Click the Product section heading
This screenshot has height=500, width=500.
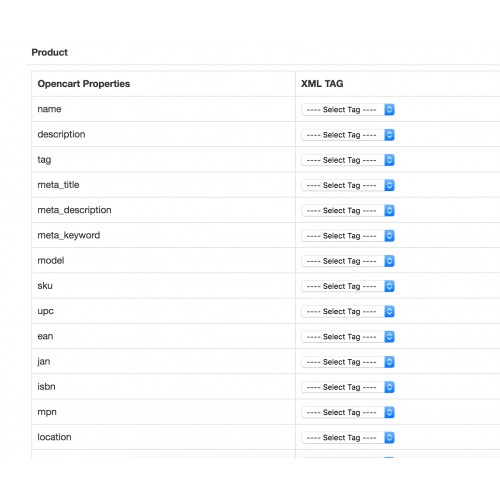(49, 52)
